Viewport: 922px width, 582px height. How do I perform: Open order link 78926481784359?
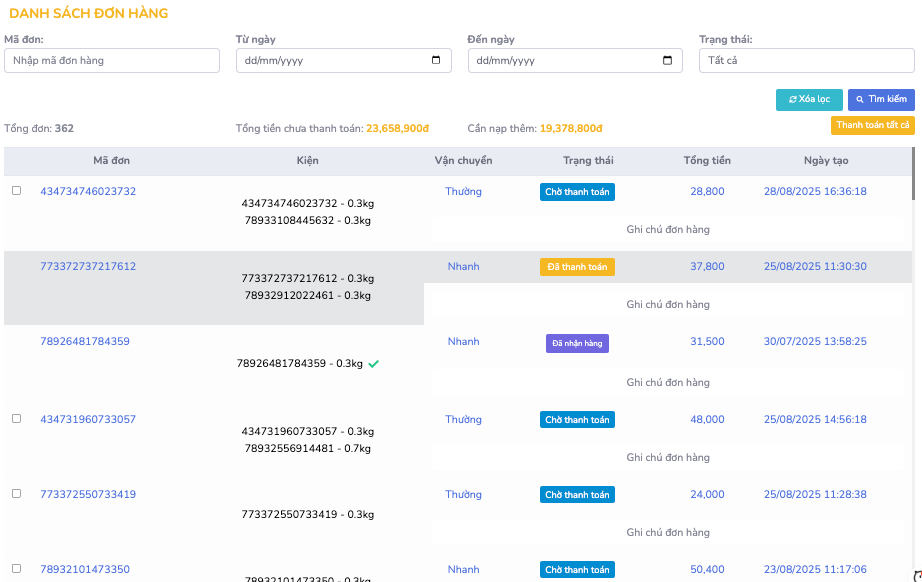pos(85,342)
